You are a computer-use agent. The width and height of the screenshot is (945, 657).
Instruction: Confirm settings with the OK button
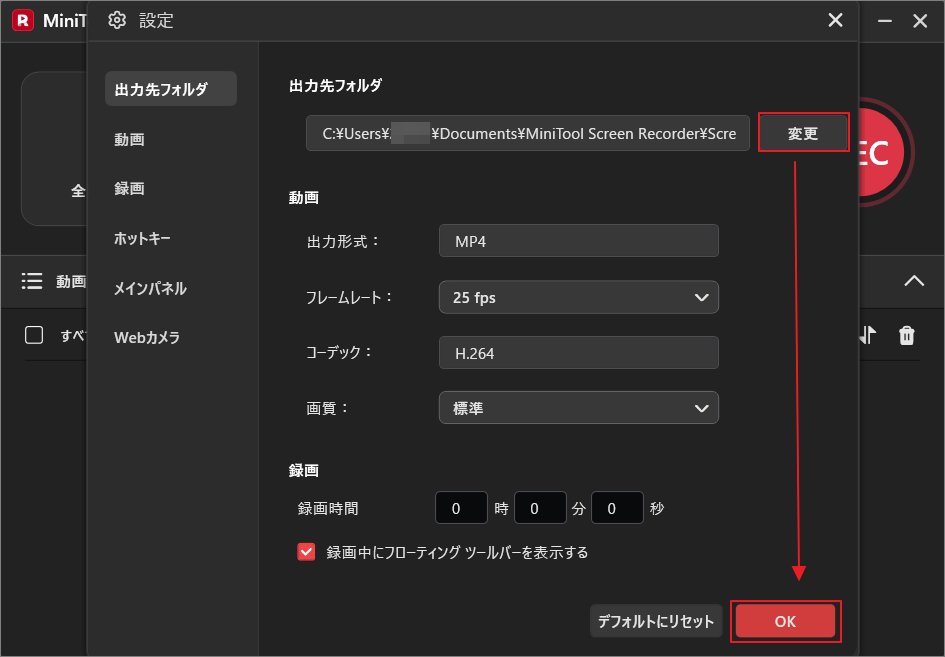[x=785, y=620]
